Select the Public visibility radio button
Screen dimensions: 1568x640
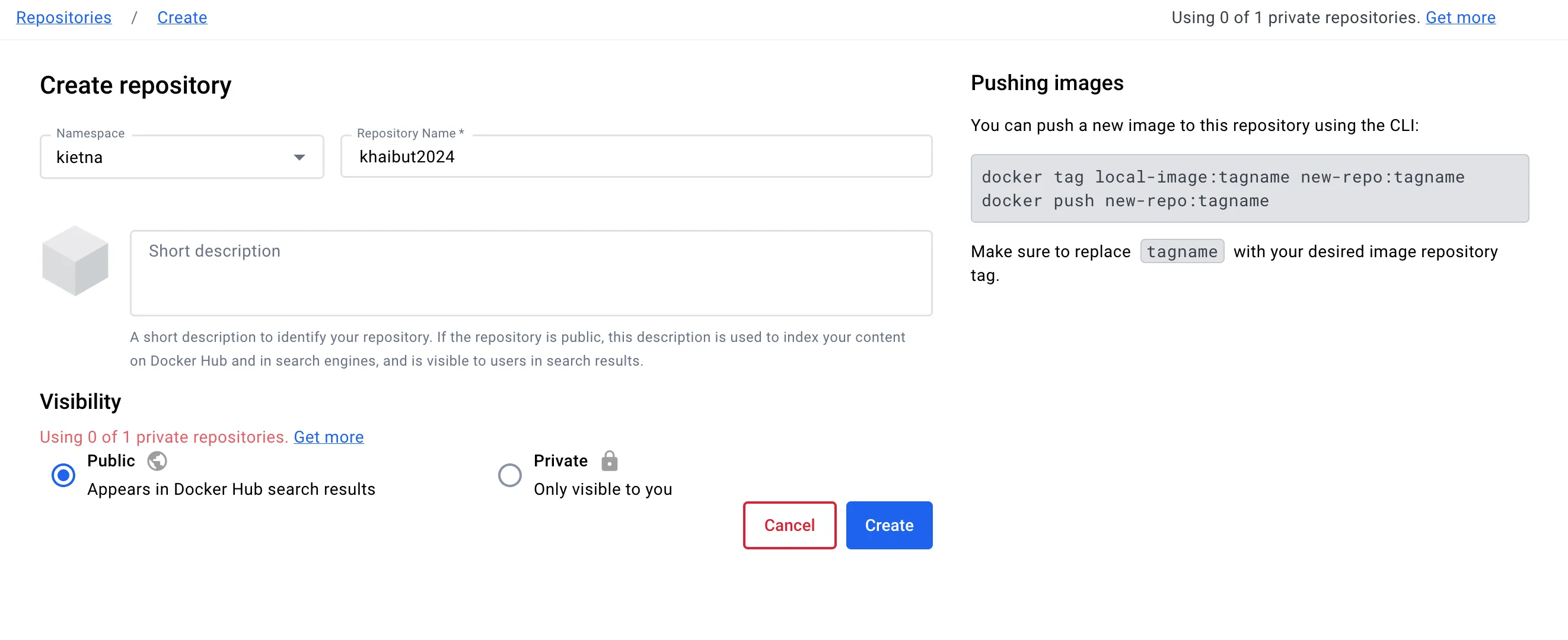(x=63, y=475)
